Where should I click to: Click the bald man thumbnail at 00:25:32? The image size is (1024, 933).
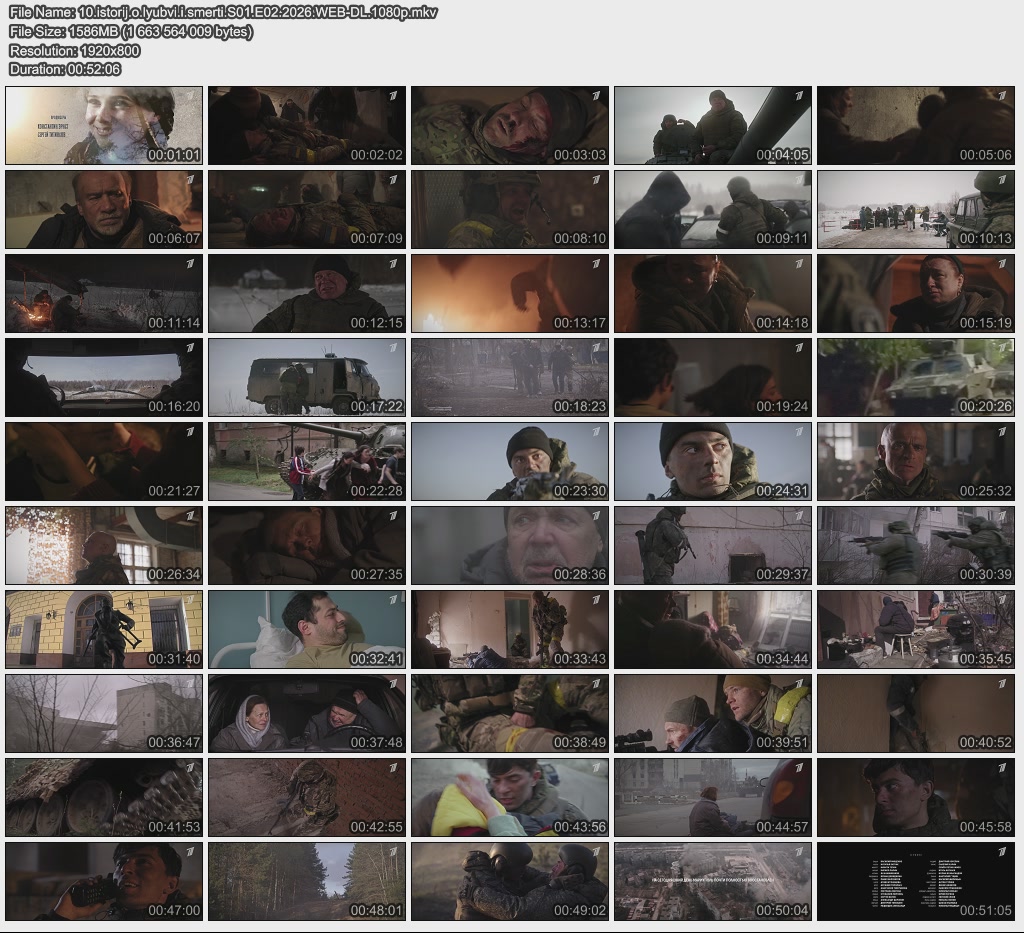(x=915, y=461)
